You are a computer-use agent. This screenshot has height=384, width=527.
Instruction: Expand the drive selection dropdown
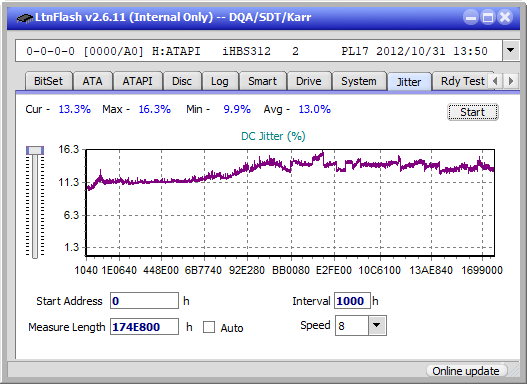coord(511,51)
